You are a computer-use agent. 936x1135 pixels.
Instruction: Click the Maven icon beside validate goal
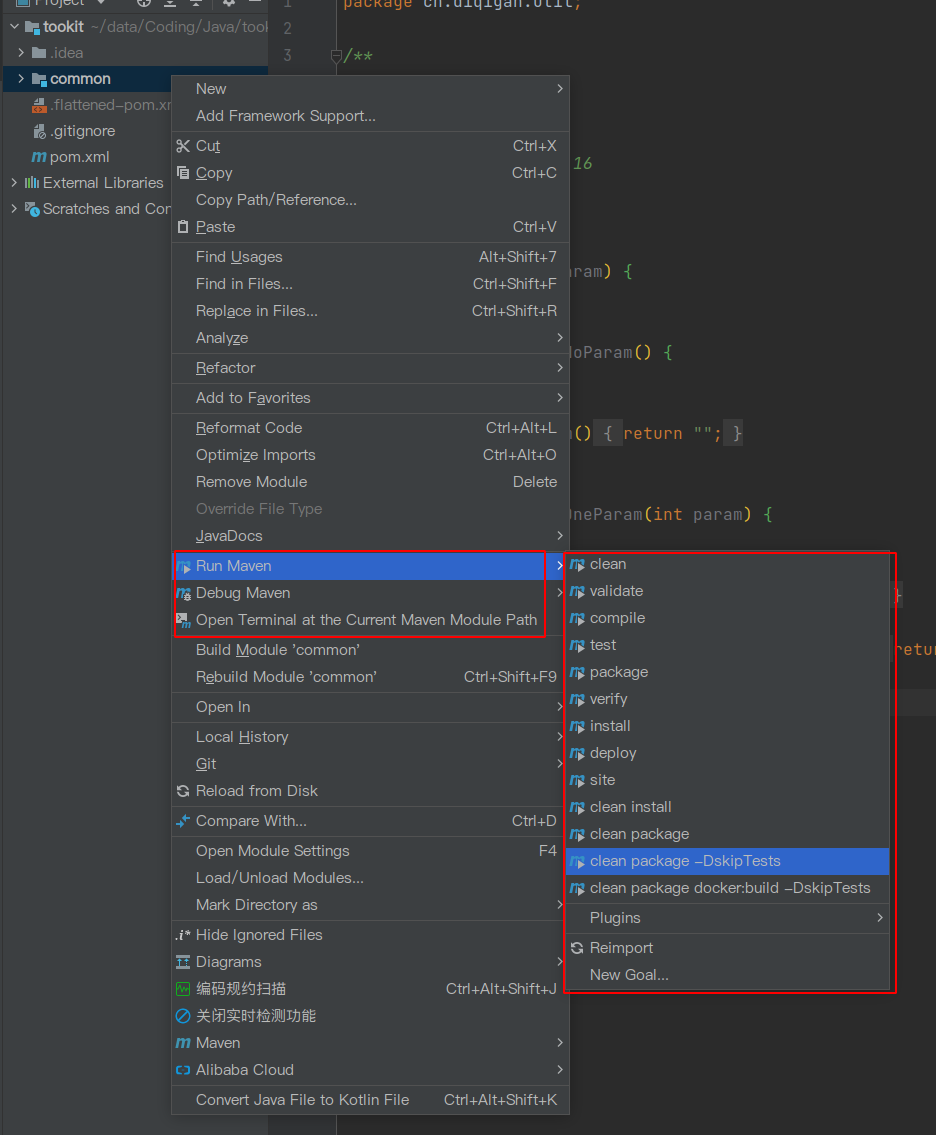point(577,591)
